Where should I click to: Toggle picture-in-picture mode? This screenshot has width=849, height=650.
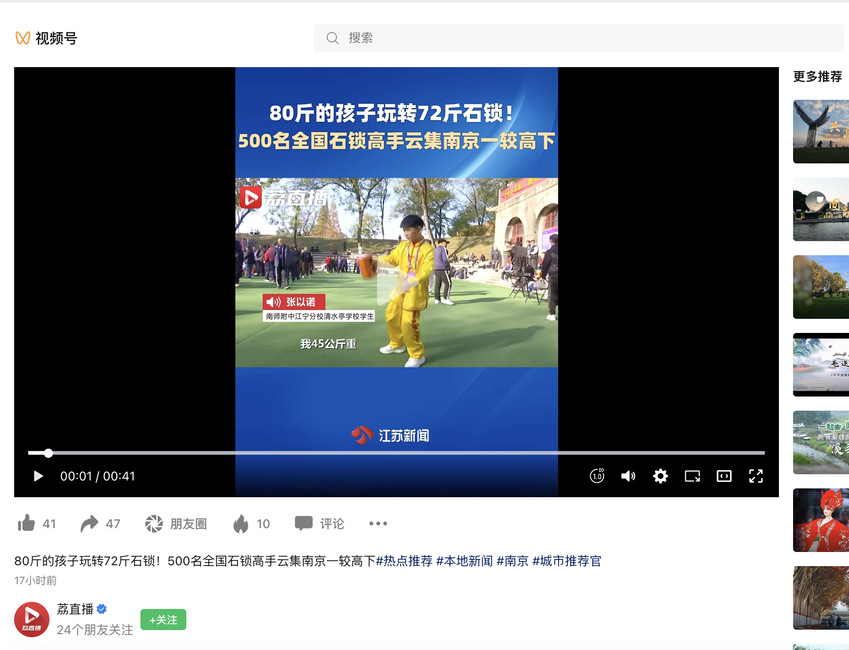(692, 476)
